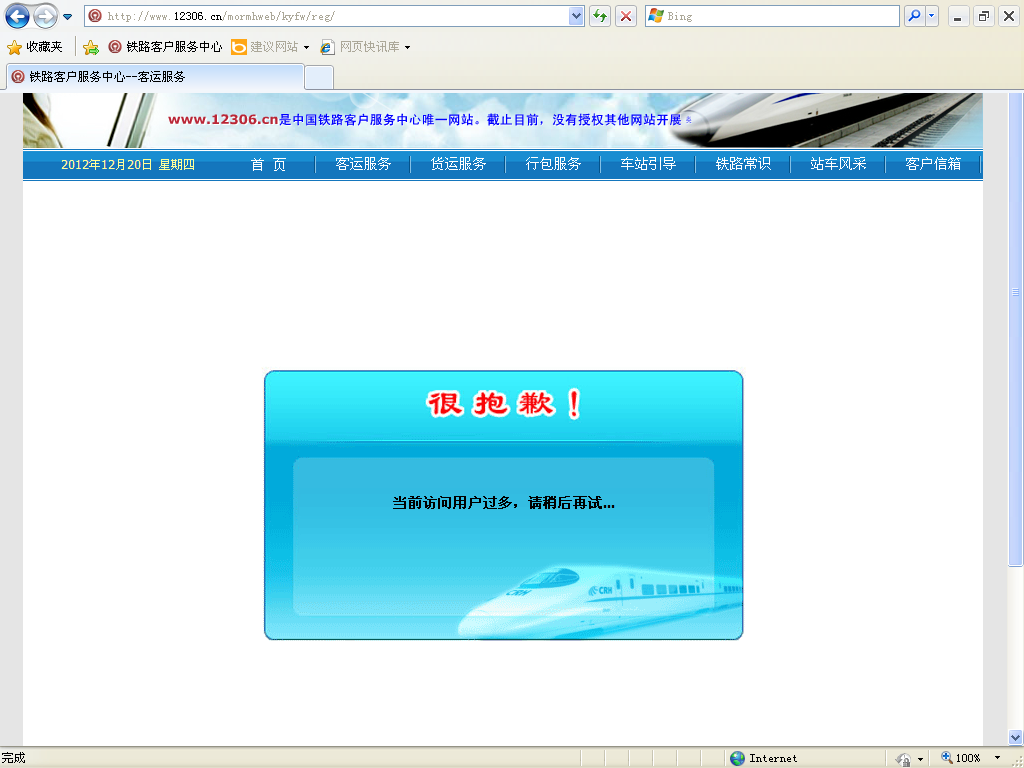Click inside the Bing search box
The image size is (1024, 768).
pyautogui.click(x=772, y=16)
